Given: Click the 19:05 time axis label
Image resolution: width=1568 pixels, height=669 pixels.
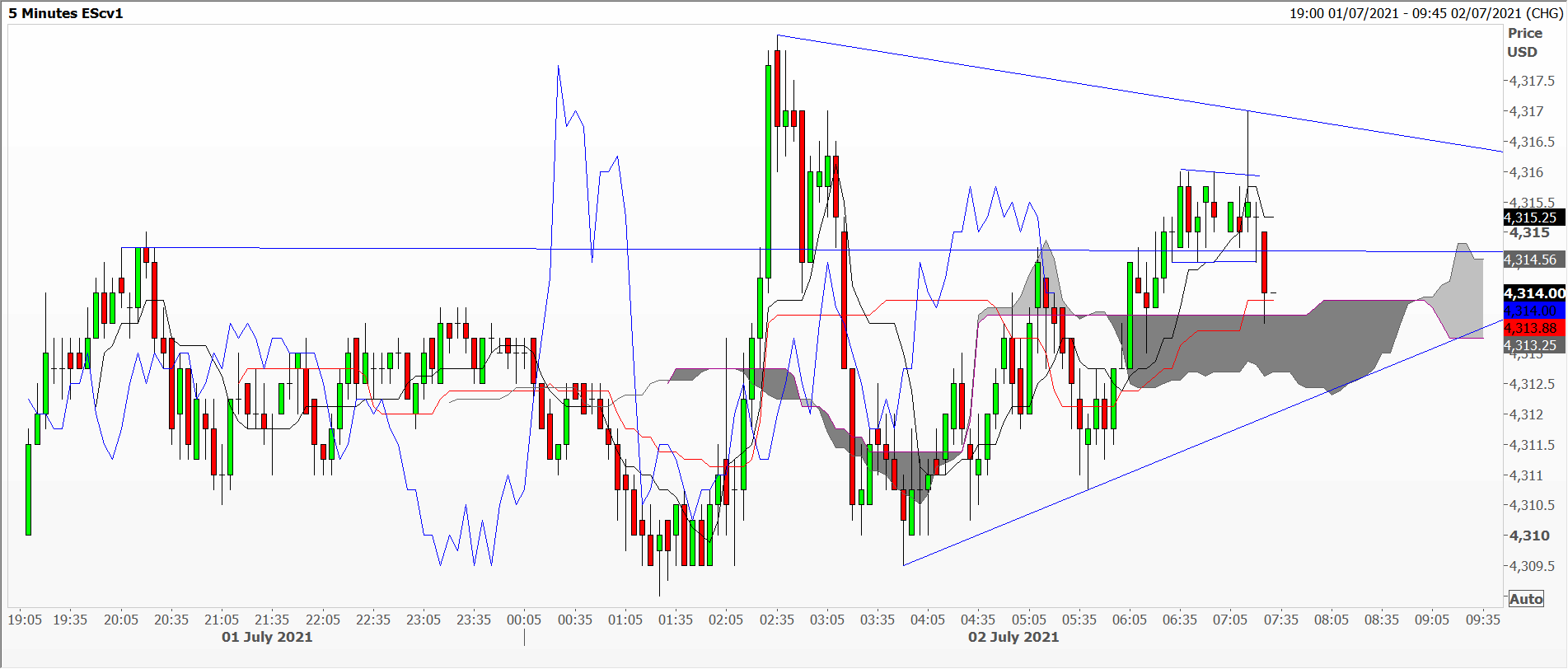Looking at the screenshot, I should (25, 620).
